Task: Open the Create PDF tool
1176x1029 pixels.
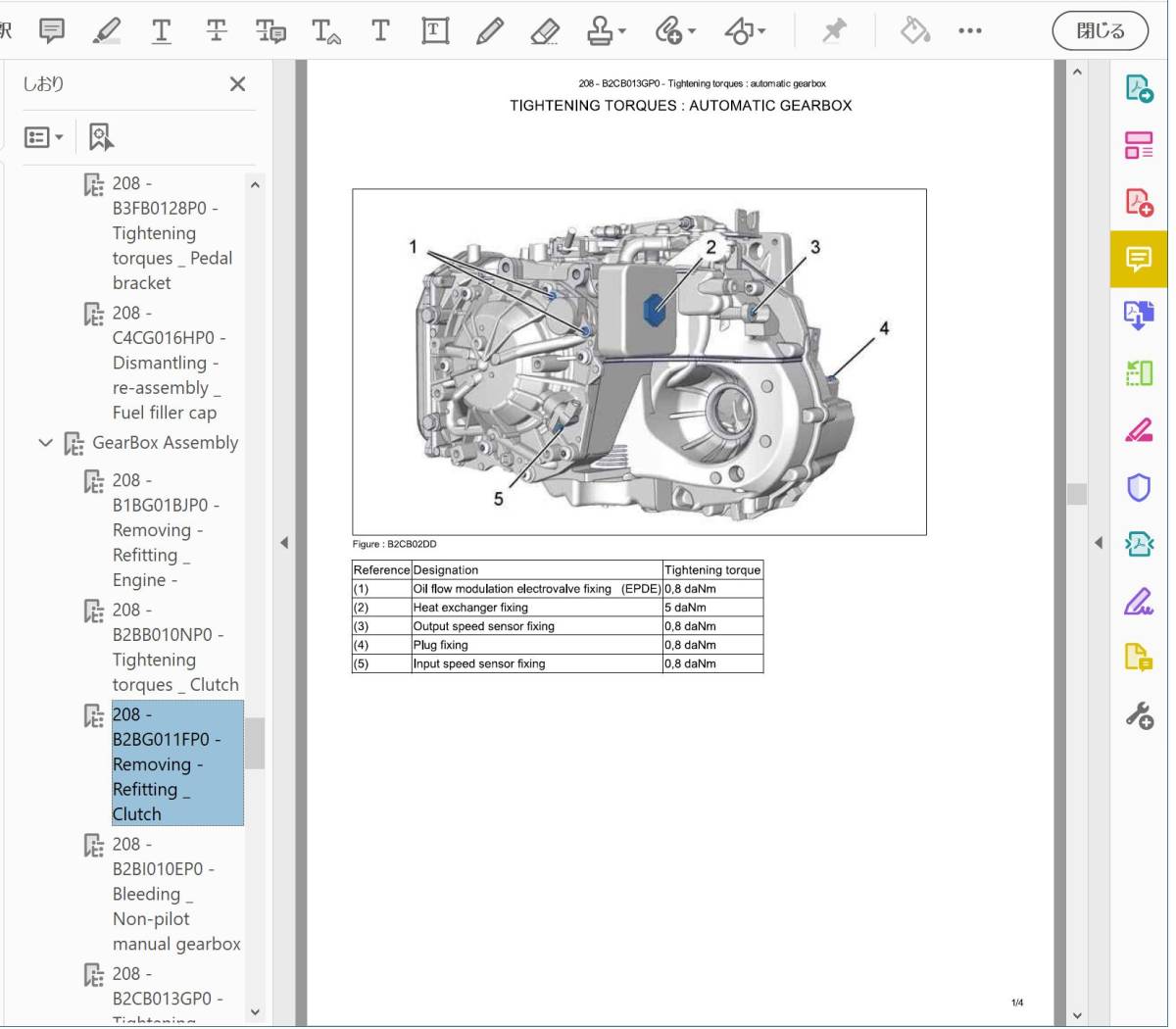Action: tap(1139, 202)
